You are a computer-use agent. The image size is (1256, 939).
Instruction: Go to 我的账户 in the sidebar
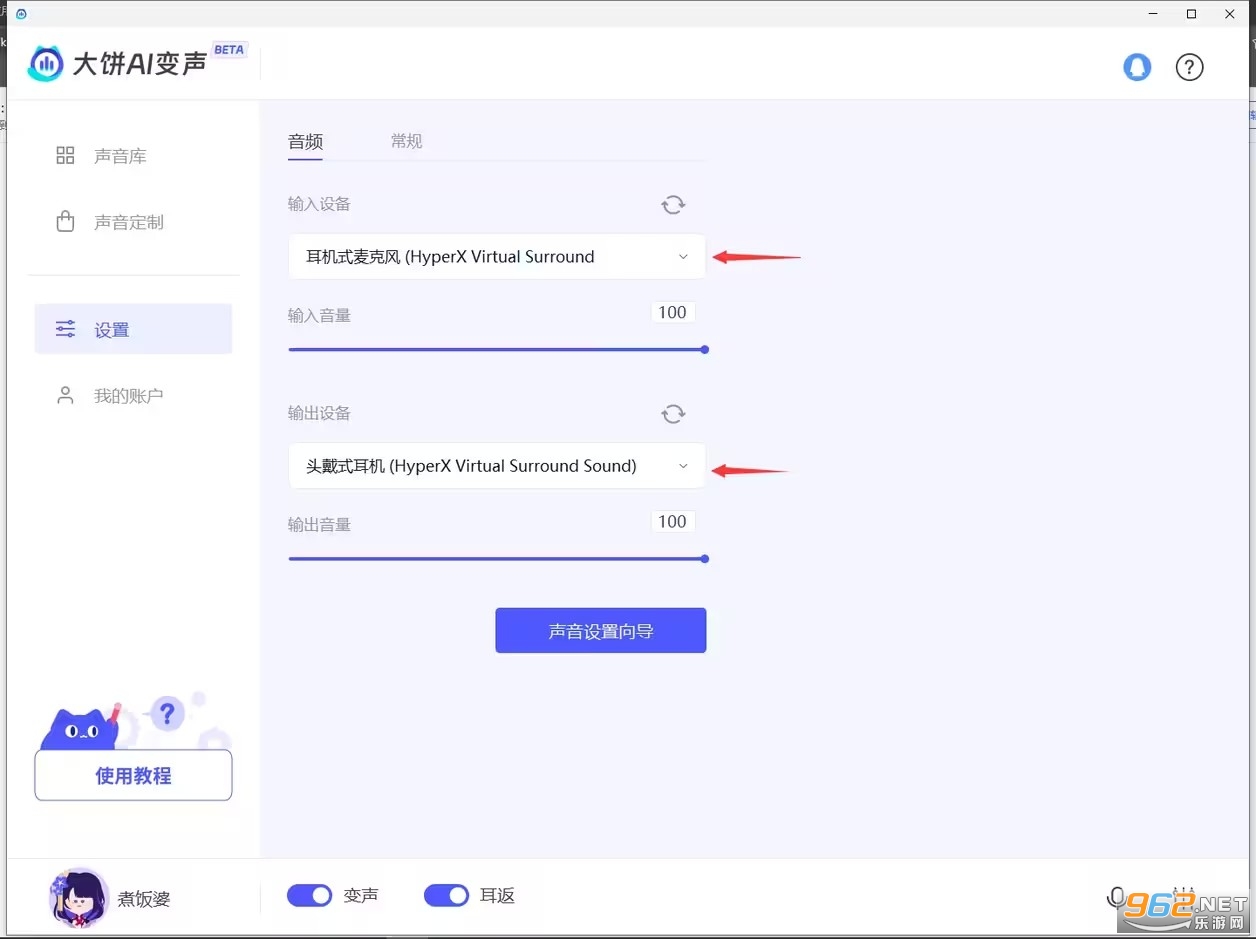coord(128,396)
